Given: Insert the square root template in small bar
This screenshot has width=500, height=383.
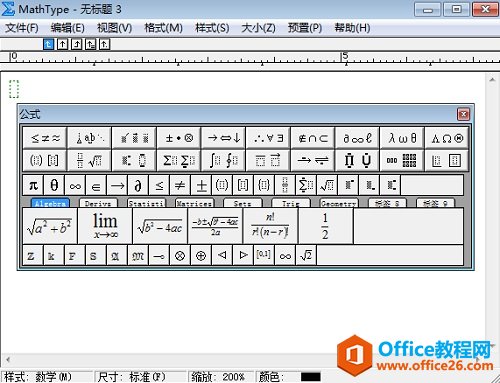Looking at the screenshot, I should coord(327,185).
